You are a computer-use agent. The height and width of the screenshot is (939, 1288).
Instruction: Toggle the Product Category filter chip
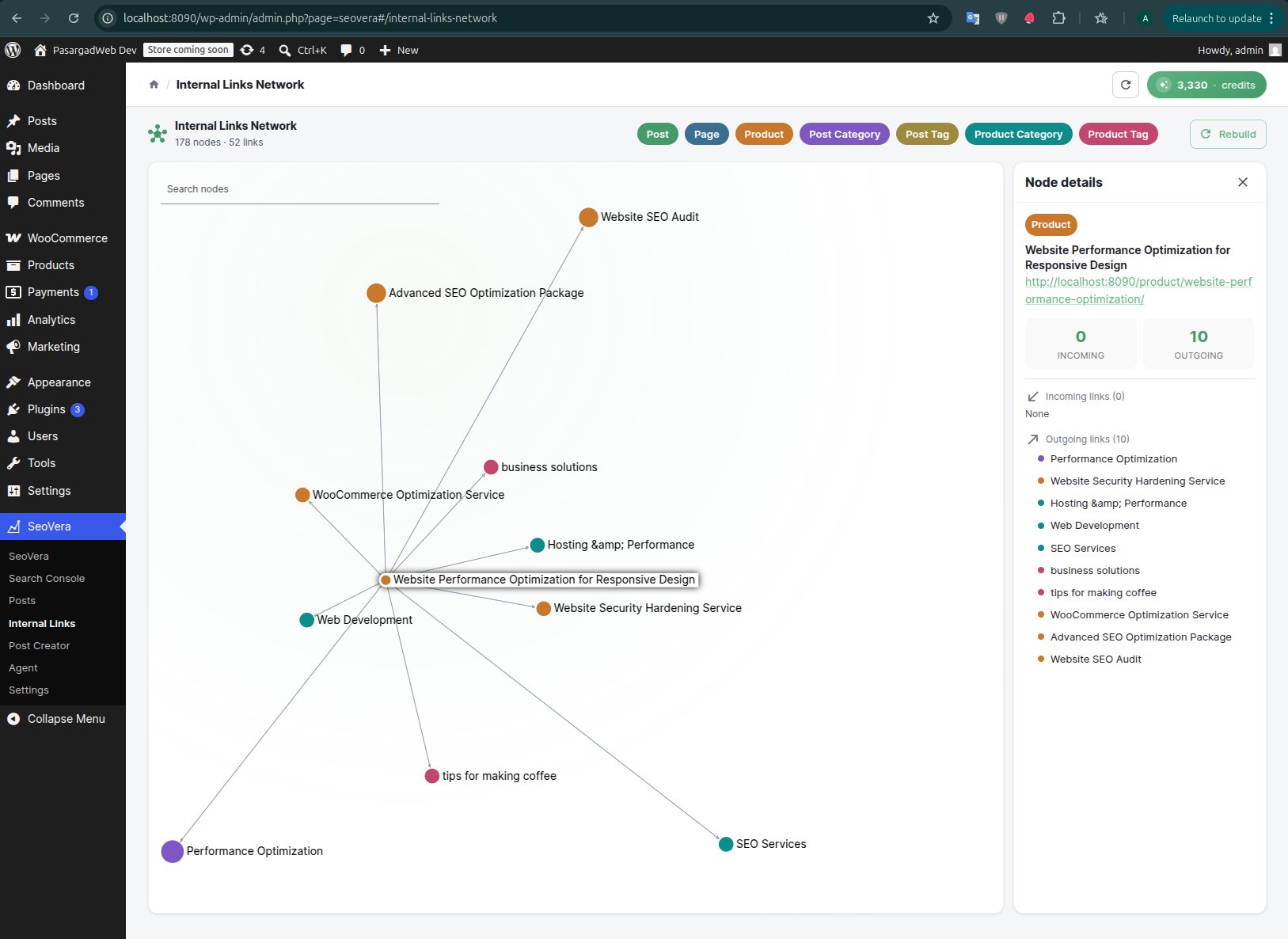[1018, 134]
